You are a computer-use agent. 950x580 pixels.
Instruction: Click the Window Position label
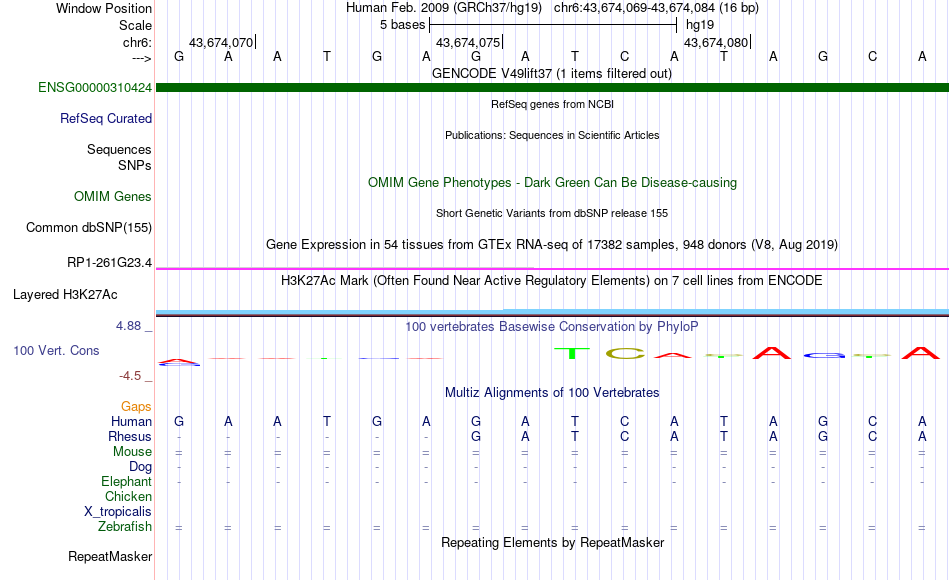[104, 8]
